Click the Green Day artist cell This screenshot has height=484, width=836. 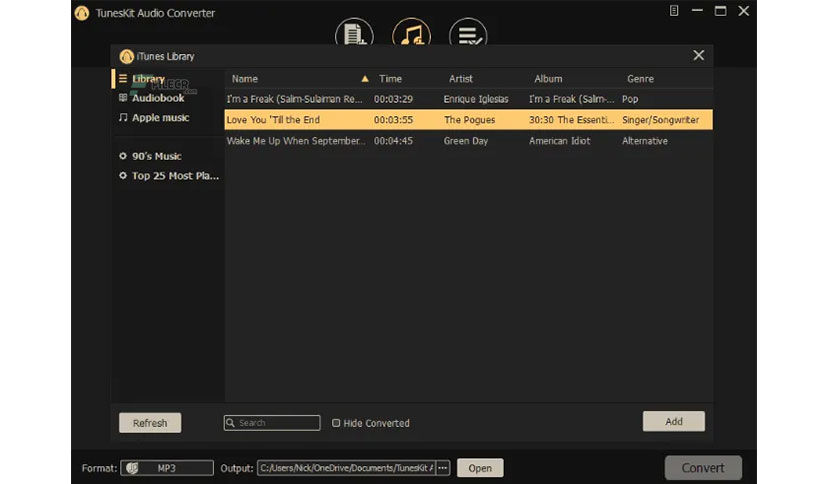(x=465, y=141)
